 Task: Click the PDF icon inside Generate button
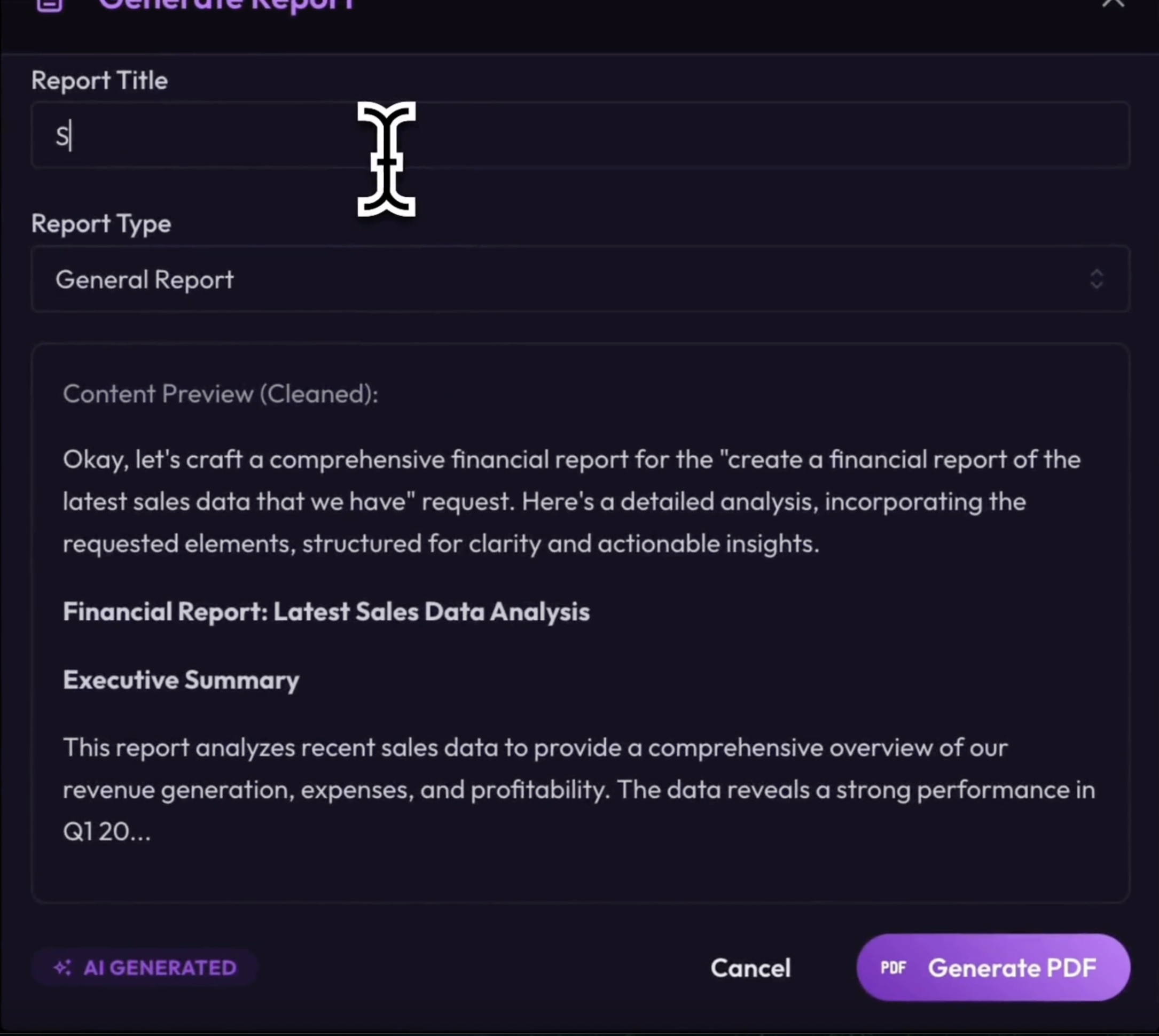tap(894, 968)
